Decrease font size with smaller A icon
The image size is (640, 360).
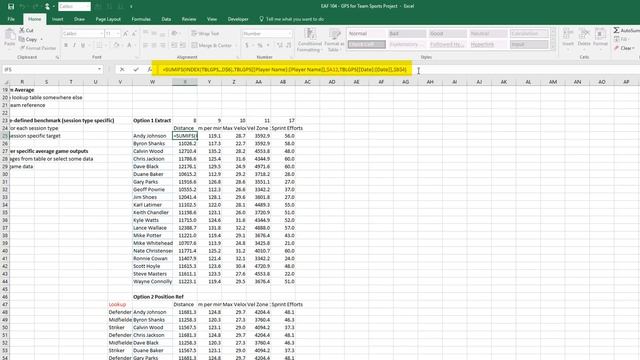pyautogui.click(x=134, y=33)
